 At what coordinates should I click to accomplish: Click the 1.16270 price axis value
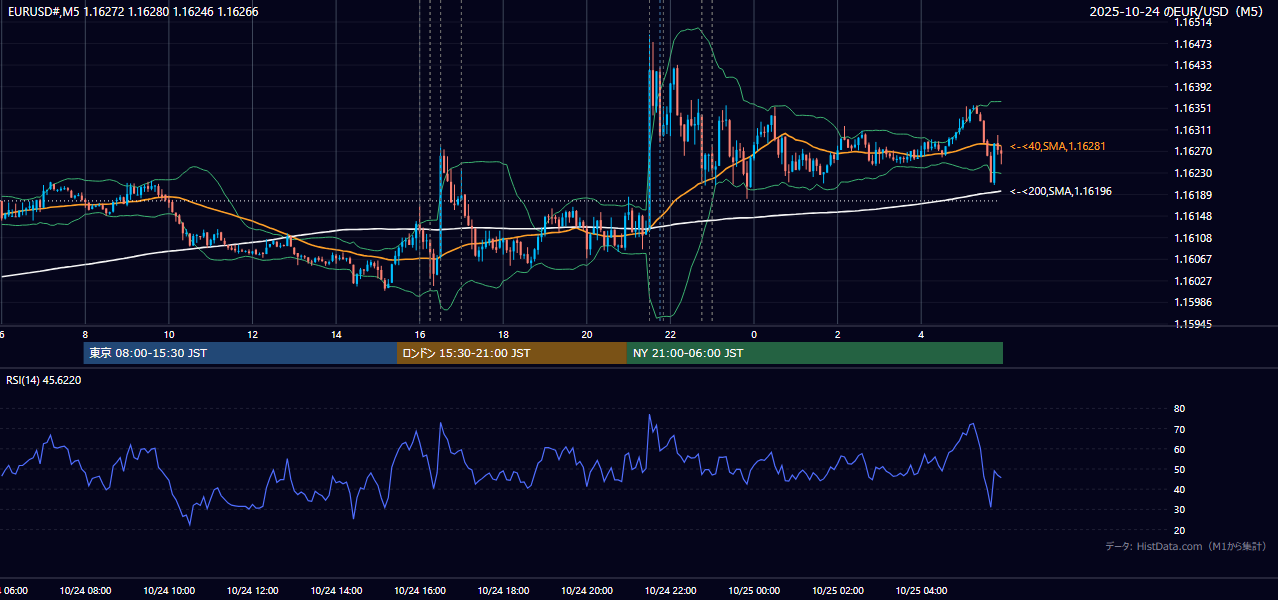tap(1192, 151)
